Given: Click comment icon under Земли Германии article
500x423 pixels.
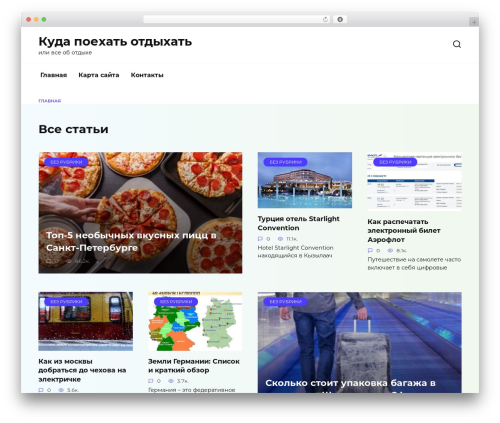Looking at the screenshot, I should 151,381.
